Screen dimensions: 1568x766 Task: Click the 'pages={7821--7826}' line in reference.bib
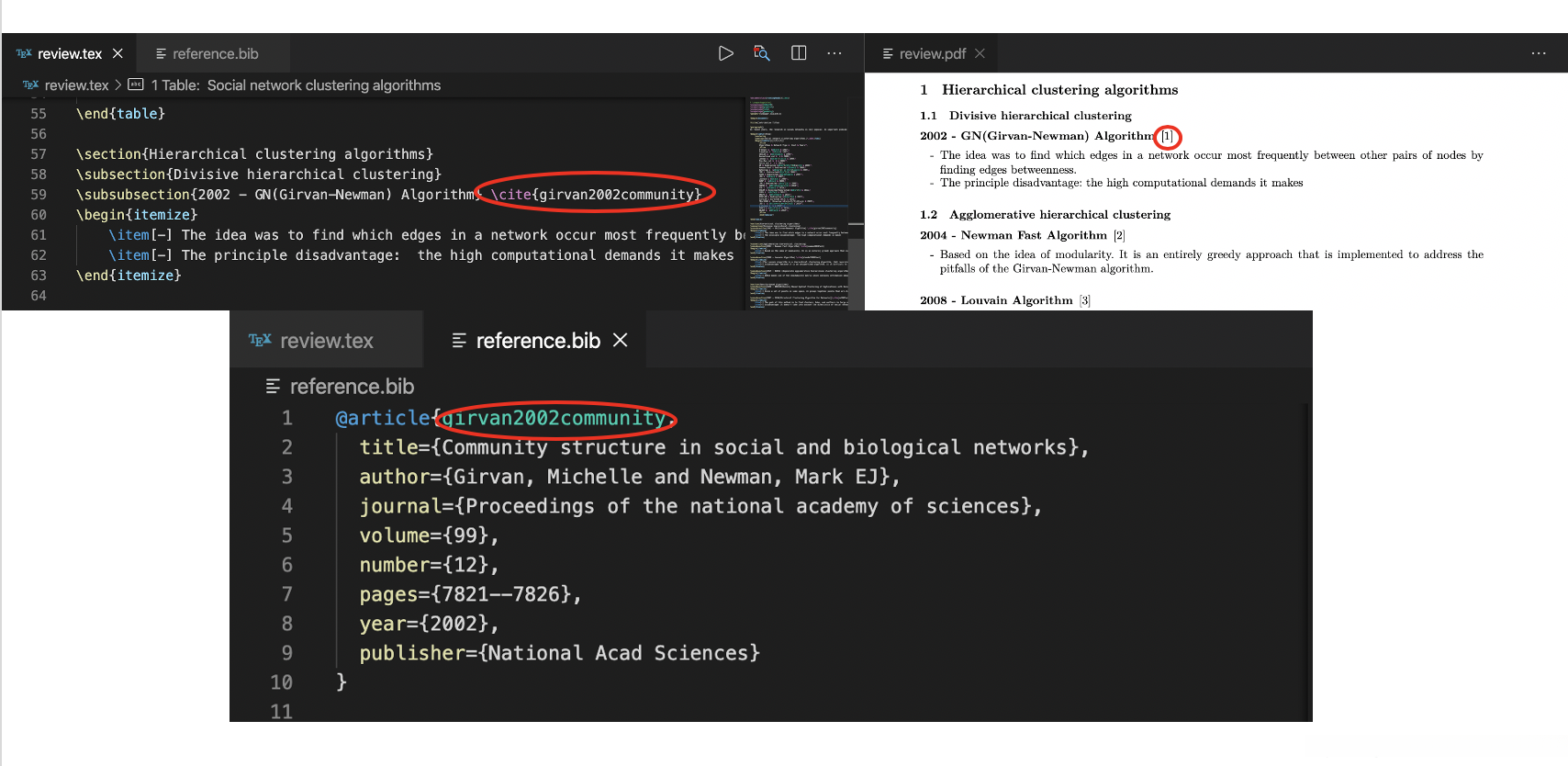pos(470,594)
